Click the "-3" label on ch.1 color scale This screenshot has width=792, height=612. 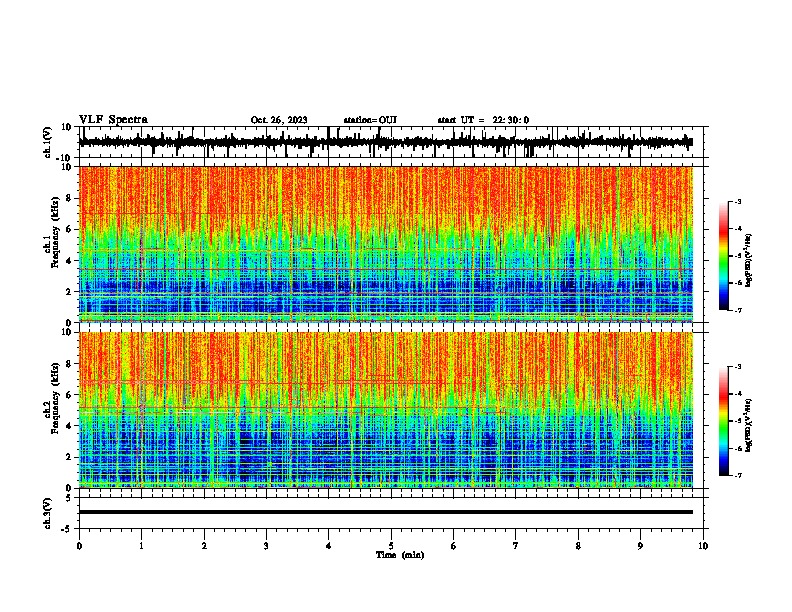738,201
